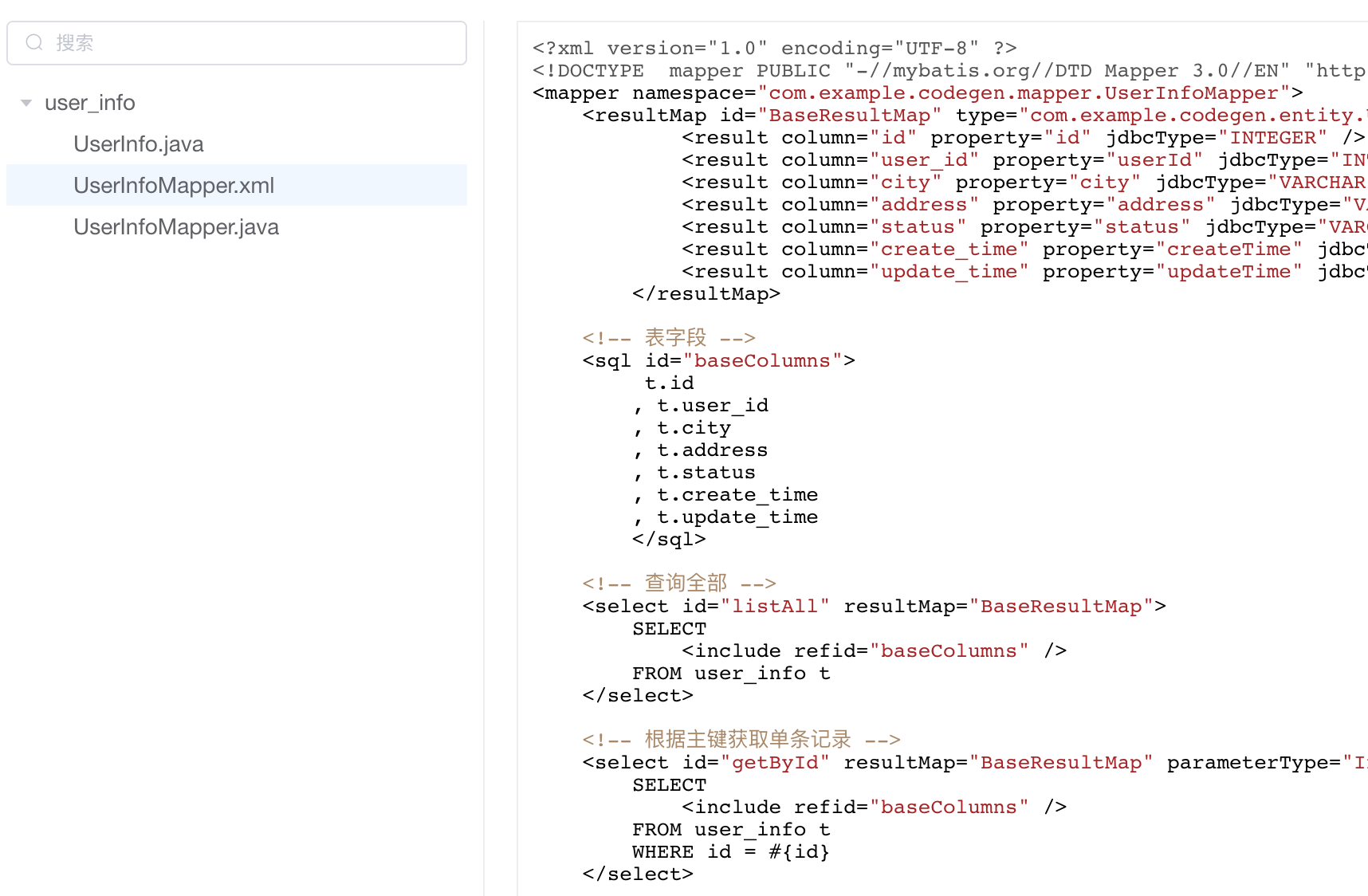Select the user_info folder row
Viewport: 1368px width, 896px height.
pos(237,103)
